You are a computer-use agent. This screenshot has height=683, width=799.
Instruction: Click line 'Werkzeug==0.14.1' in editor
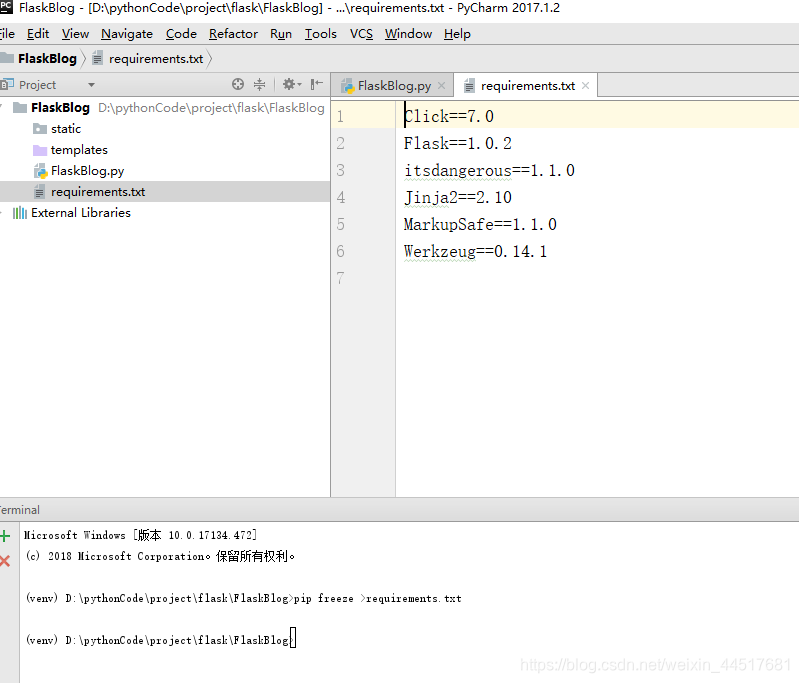point(475,251)
